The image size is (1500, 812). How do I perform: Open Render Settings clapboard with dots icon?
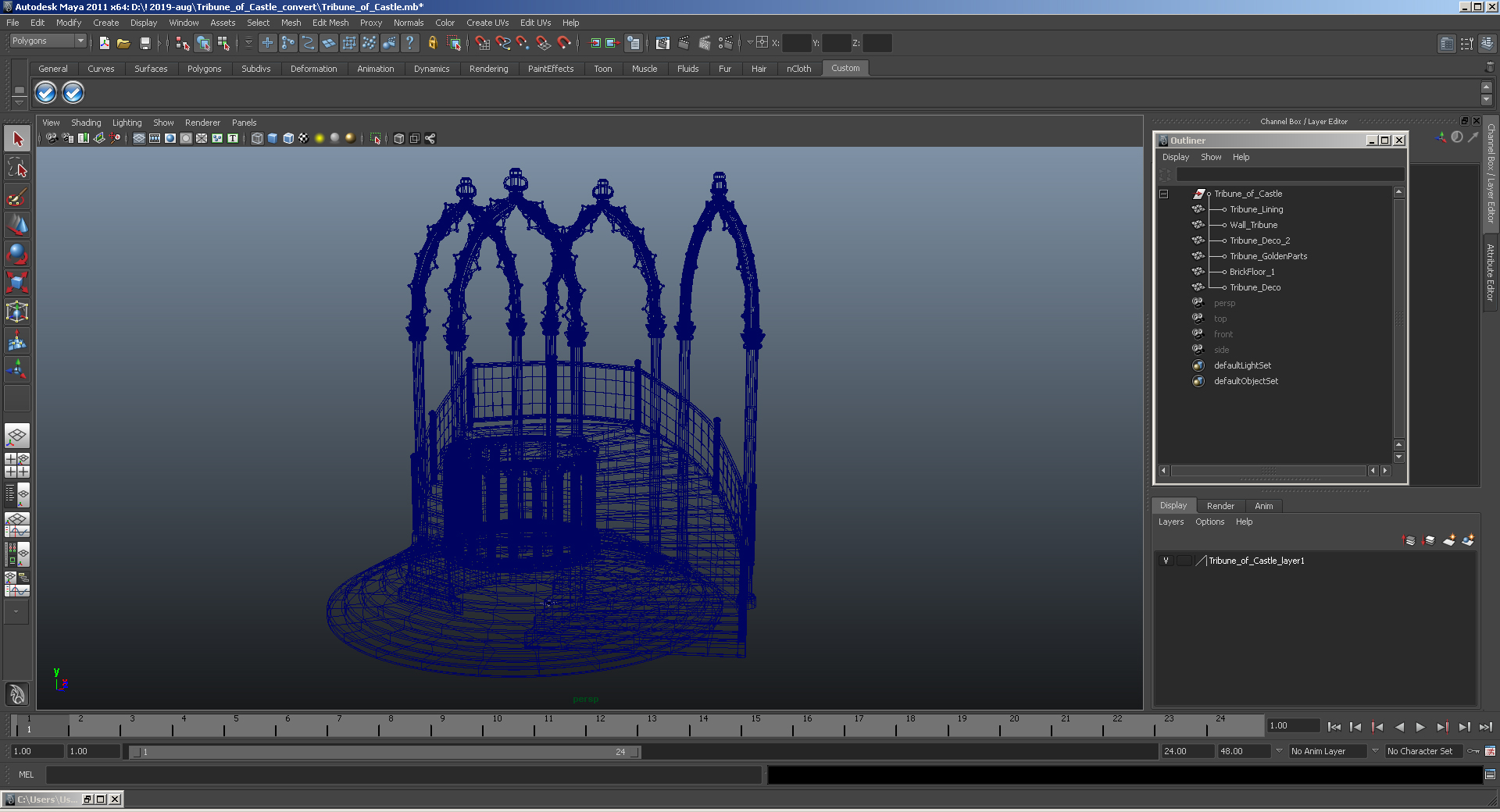[725, 43]
